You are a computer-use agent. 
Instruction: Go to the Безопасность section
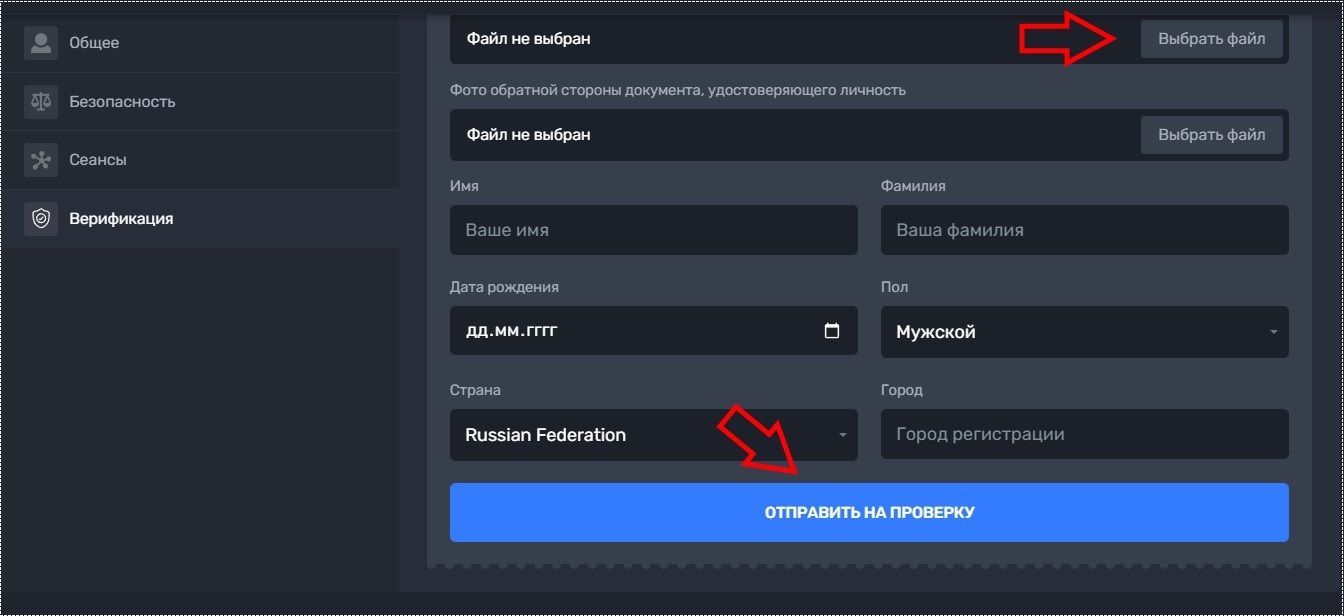coord(122,102)
